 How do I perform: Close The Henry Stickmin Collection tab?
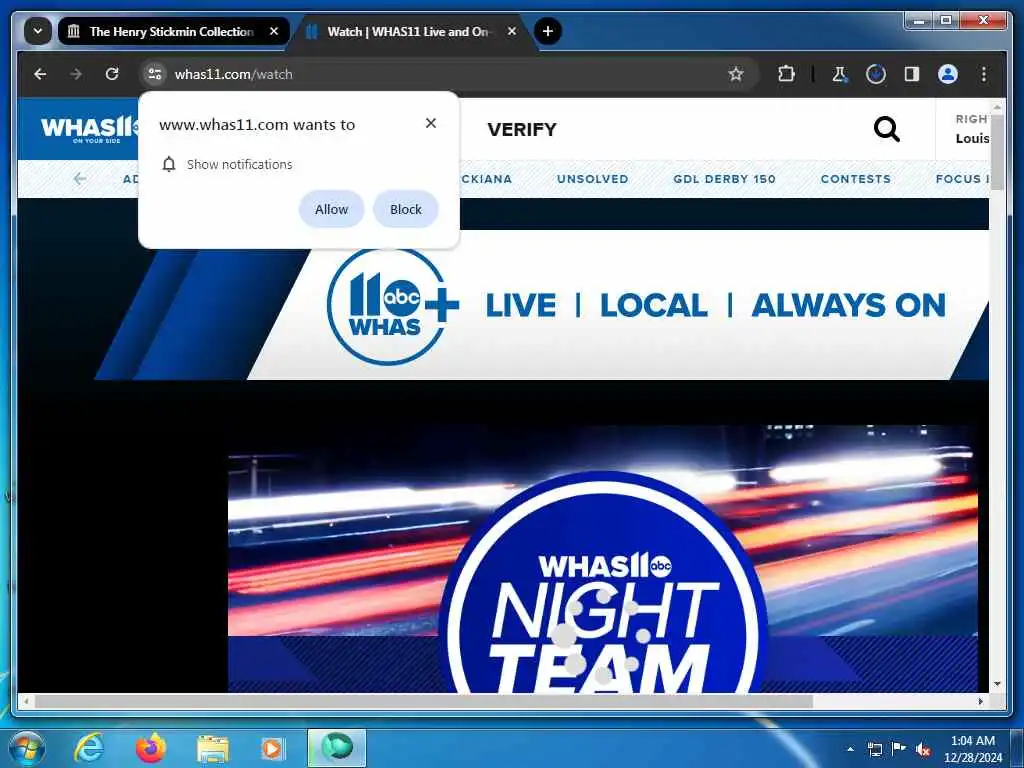point(274,31)
